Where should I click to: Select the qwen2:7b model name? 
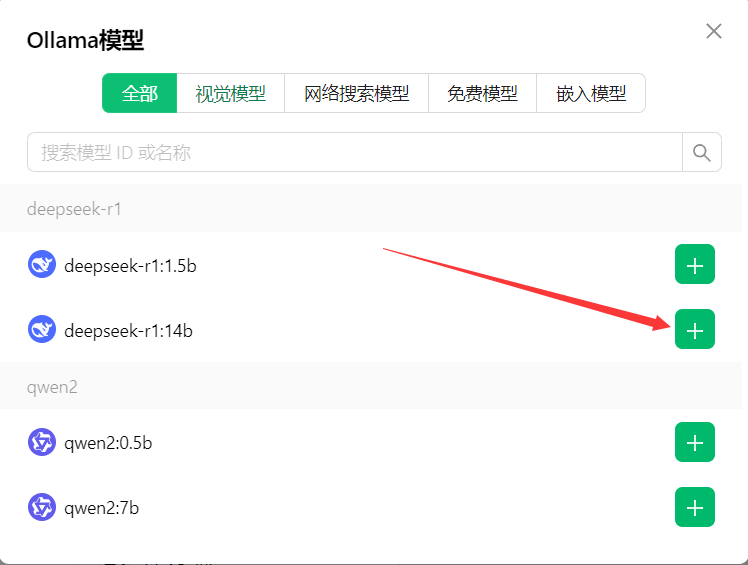[x=102, y=508]
